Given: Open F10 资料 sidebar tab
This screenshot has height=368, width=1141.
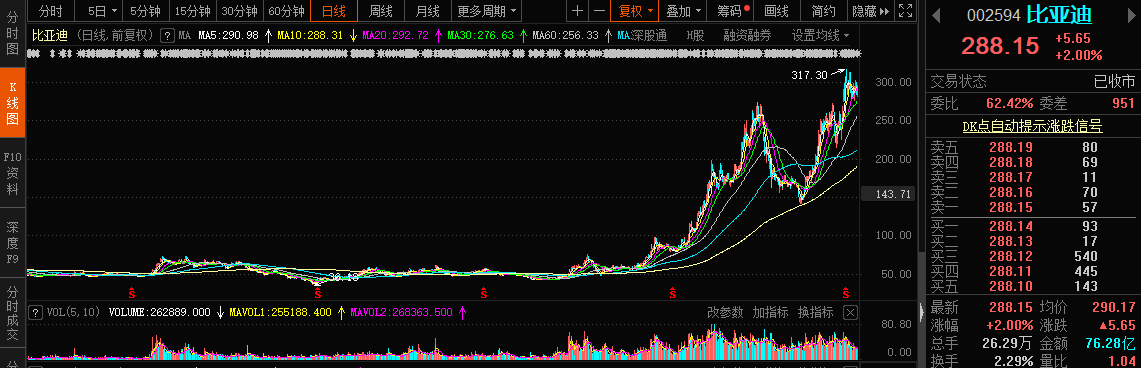Looking at the screenshot, I should pos(12,172).
